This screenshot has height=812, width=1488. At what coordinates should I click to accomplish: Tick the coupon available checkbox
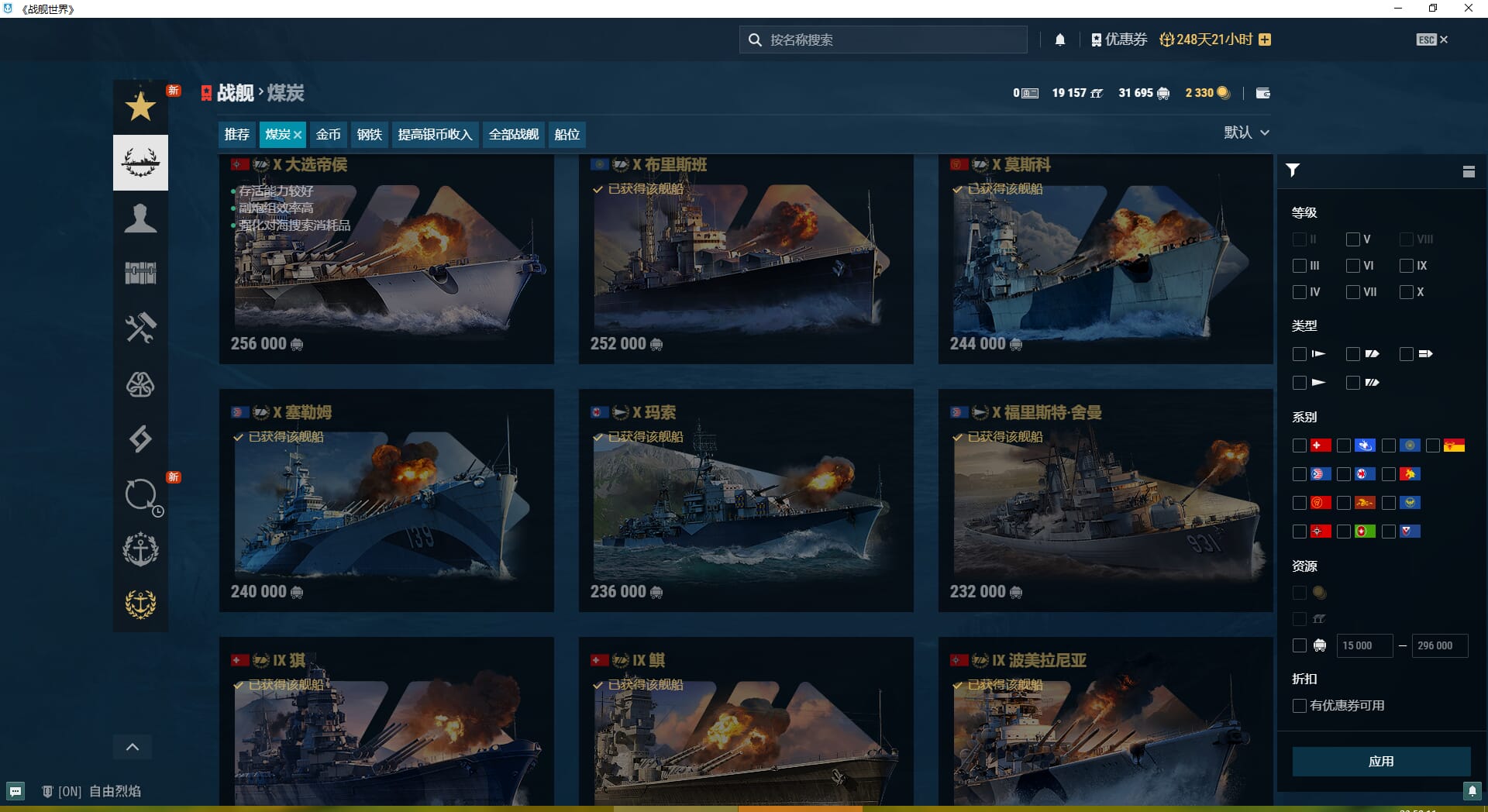pos(1300,706)
